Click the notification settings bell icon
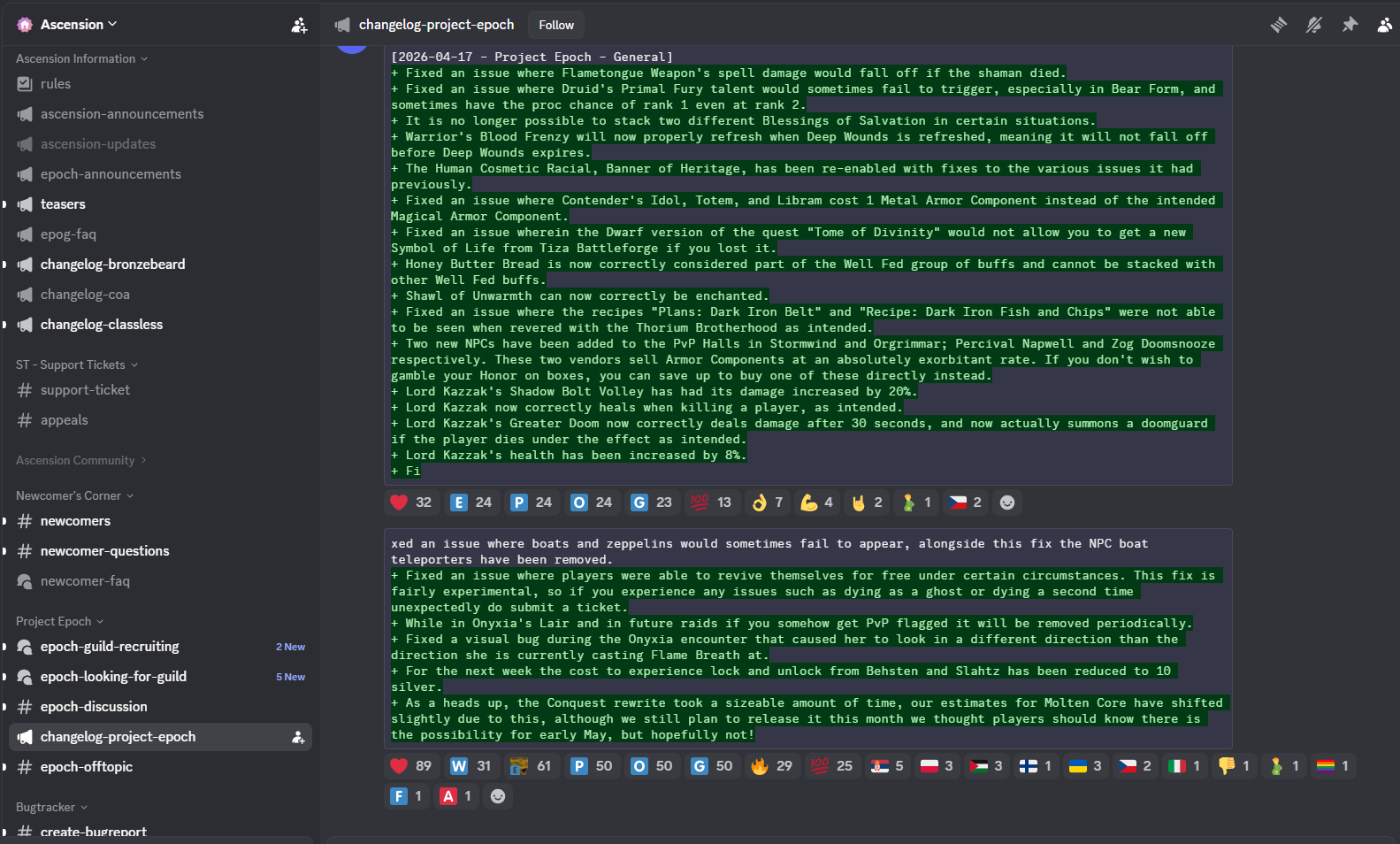The height and width of the screenshot is (844, 1400). (1314, 25)
